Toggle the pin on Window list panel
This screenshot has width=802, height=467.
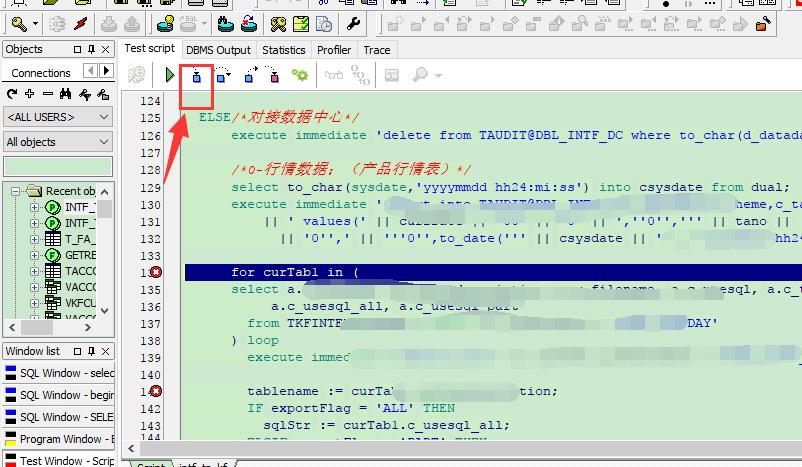tap(92, 351)
